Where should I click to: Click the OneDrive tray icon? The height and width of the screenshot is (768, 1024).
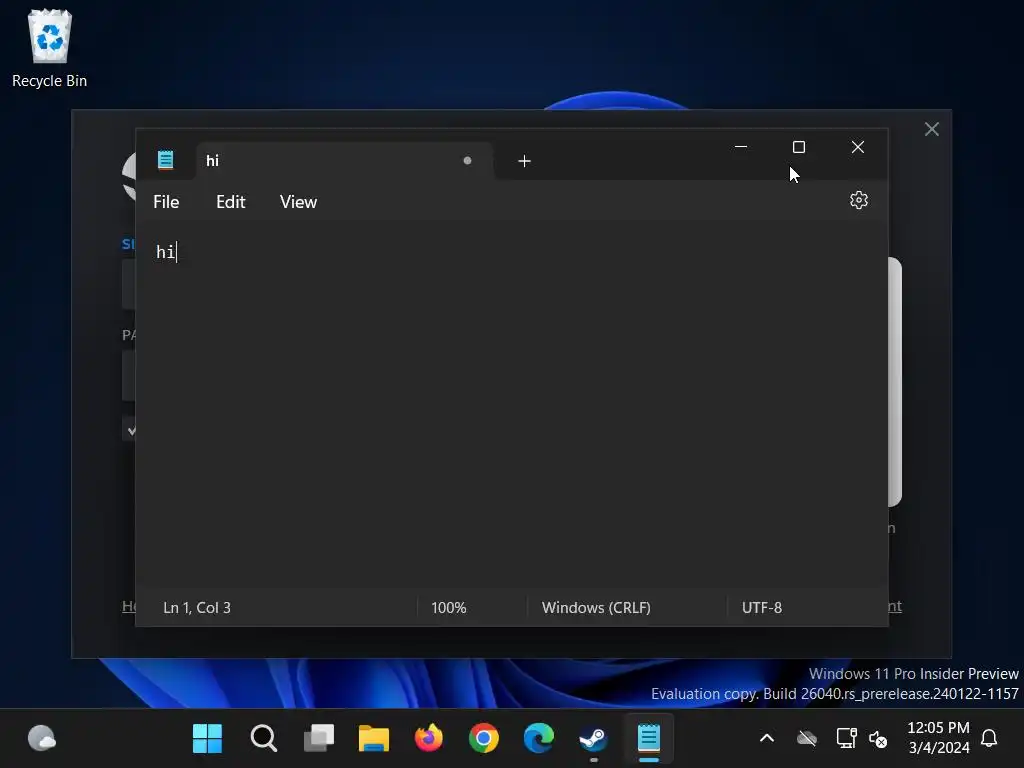click(807, 739)
